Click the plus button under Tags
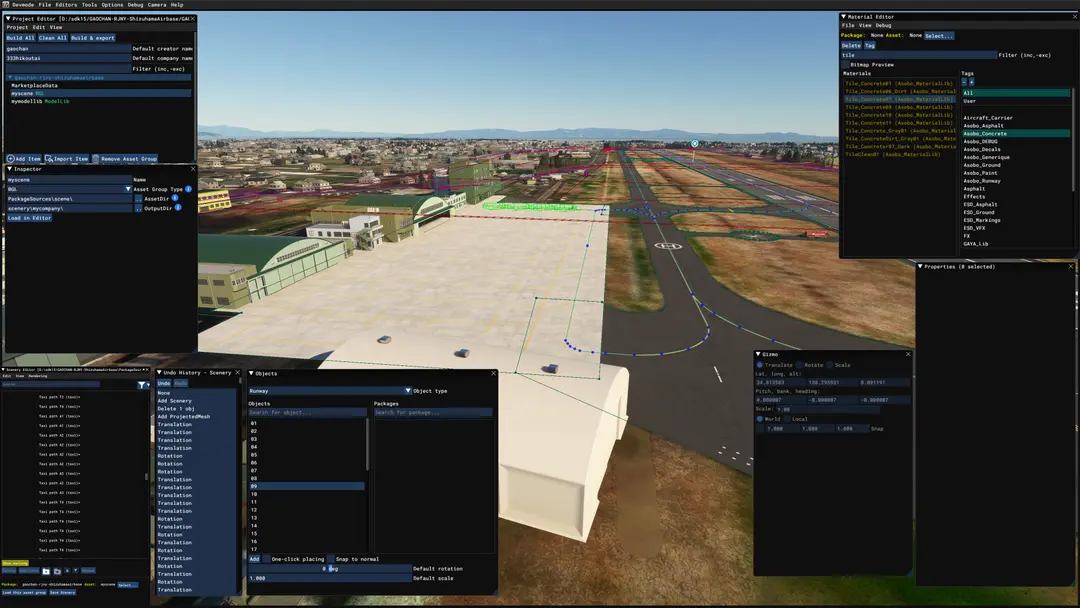The height and width of the screenshot is (608, 1080). 971,82
